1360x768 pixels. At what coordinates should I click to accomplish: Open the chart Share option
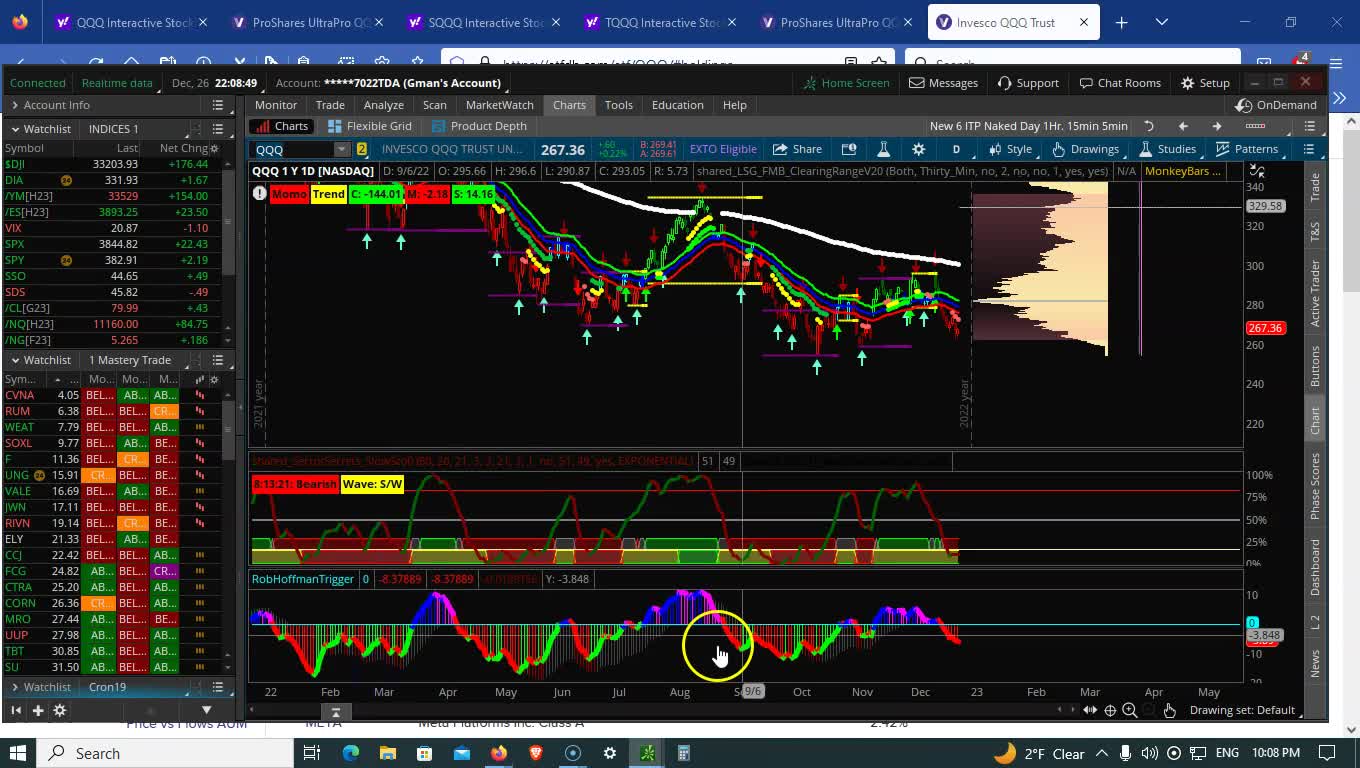(797, 149)
